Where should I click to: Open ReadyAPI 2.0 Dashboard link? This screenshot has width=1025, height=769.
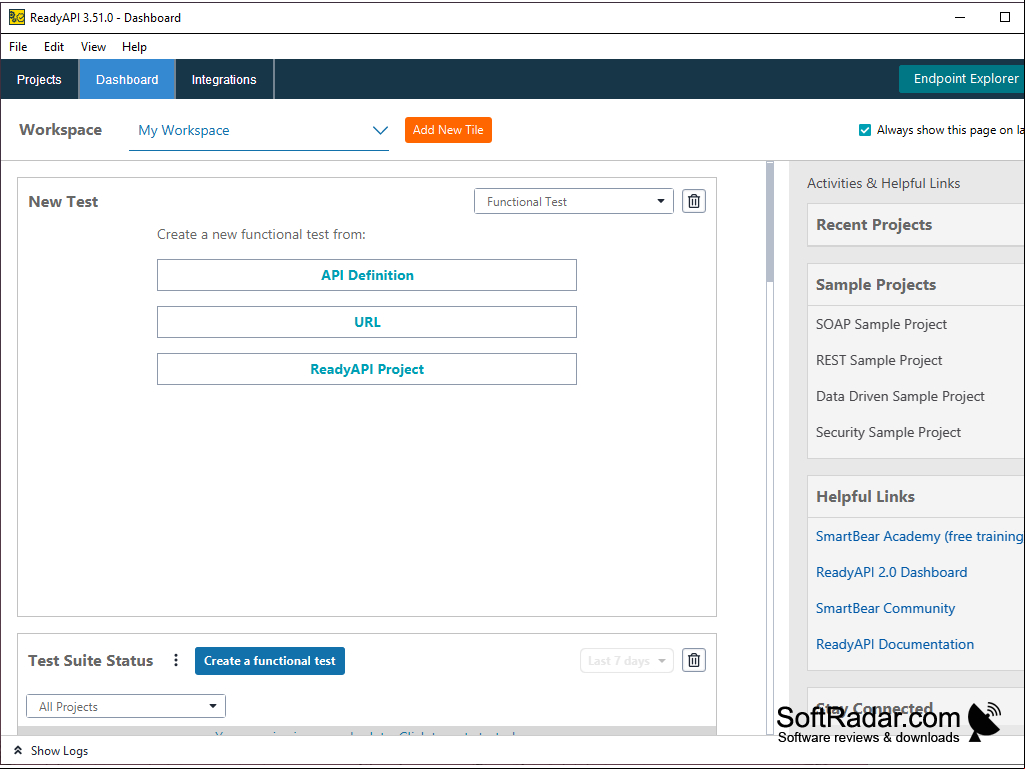click(892, 572)
